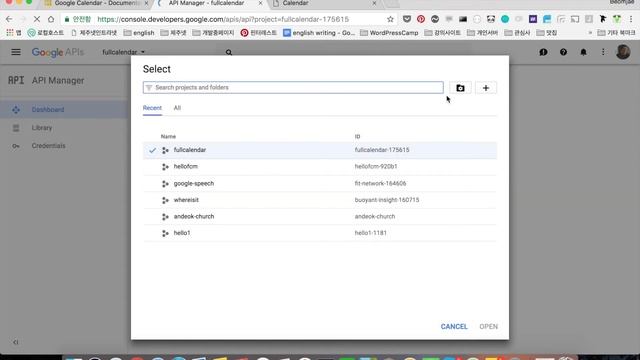Click the plus icon to create project
Image resolution: width=640 pixels, height=360 pixels.
coord(486,88)
